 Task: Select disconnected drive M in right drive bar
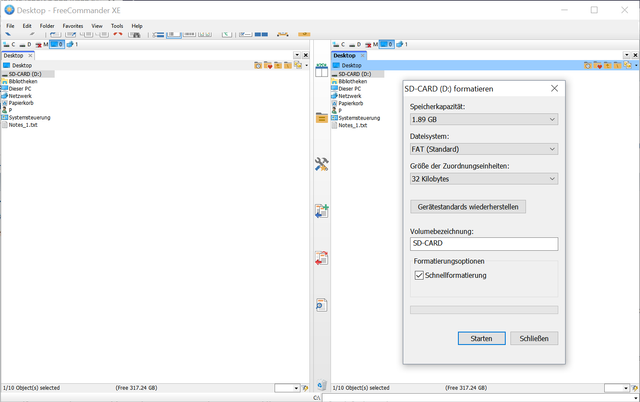tap(371, 44)
